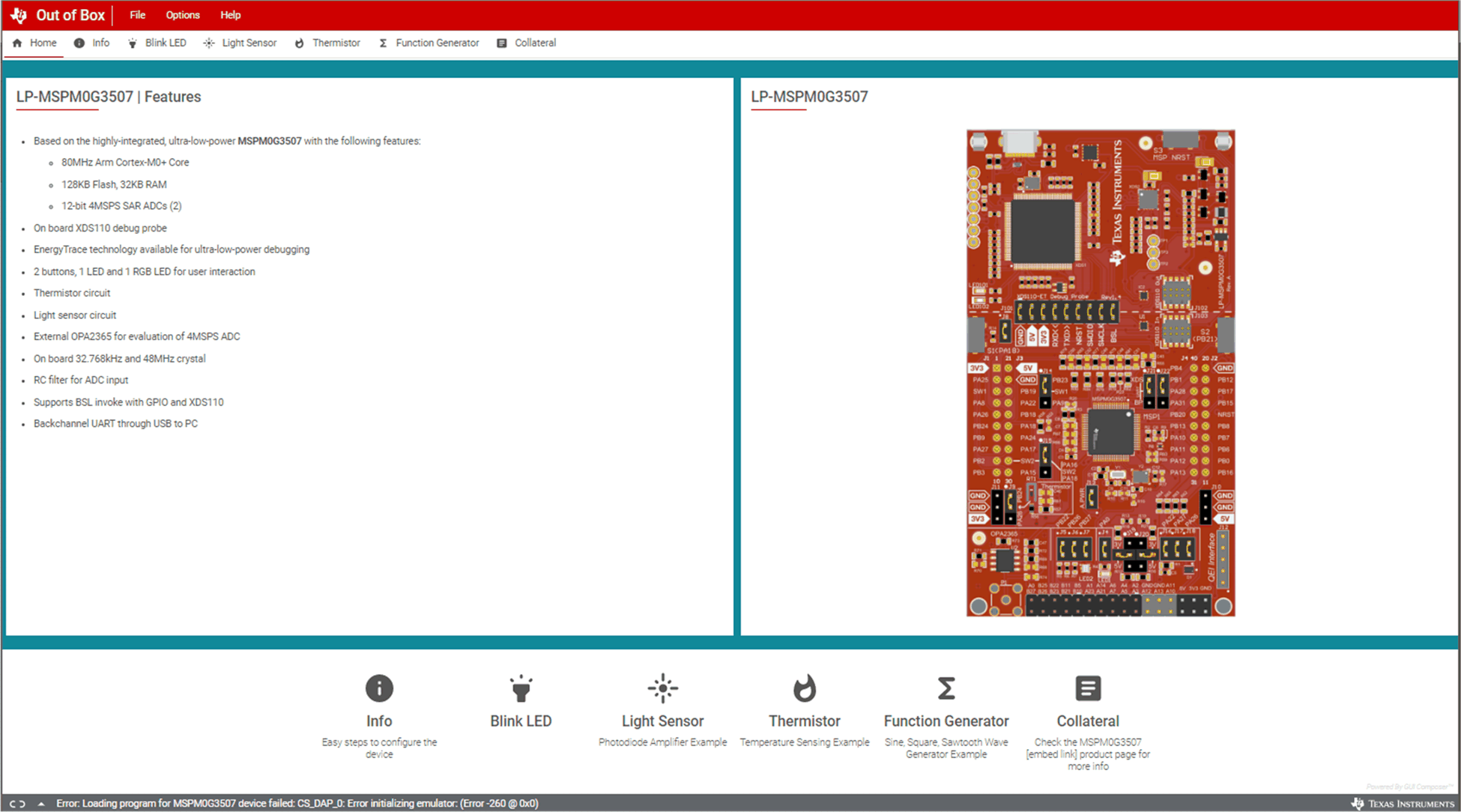Click '128KB Flash, 32KB RAM' bullet

click(x=114, y=184)
